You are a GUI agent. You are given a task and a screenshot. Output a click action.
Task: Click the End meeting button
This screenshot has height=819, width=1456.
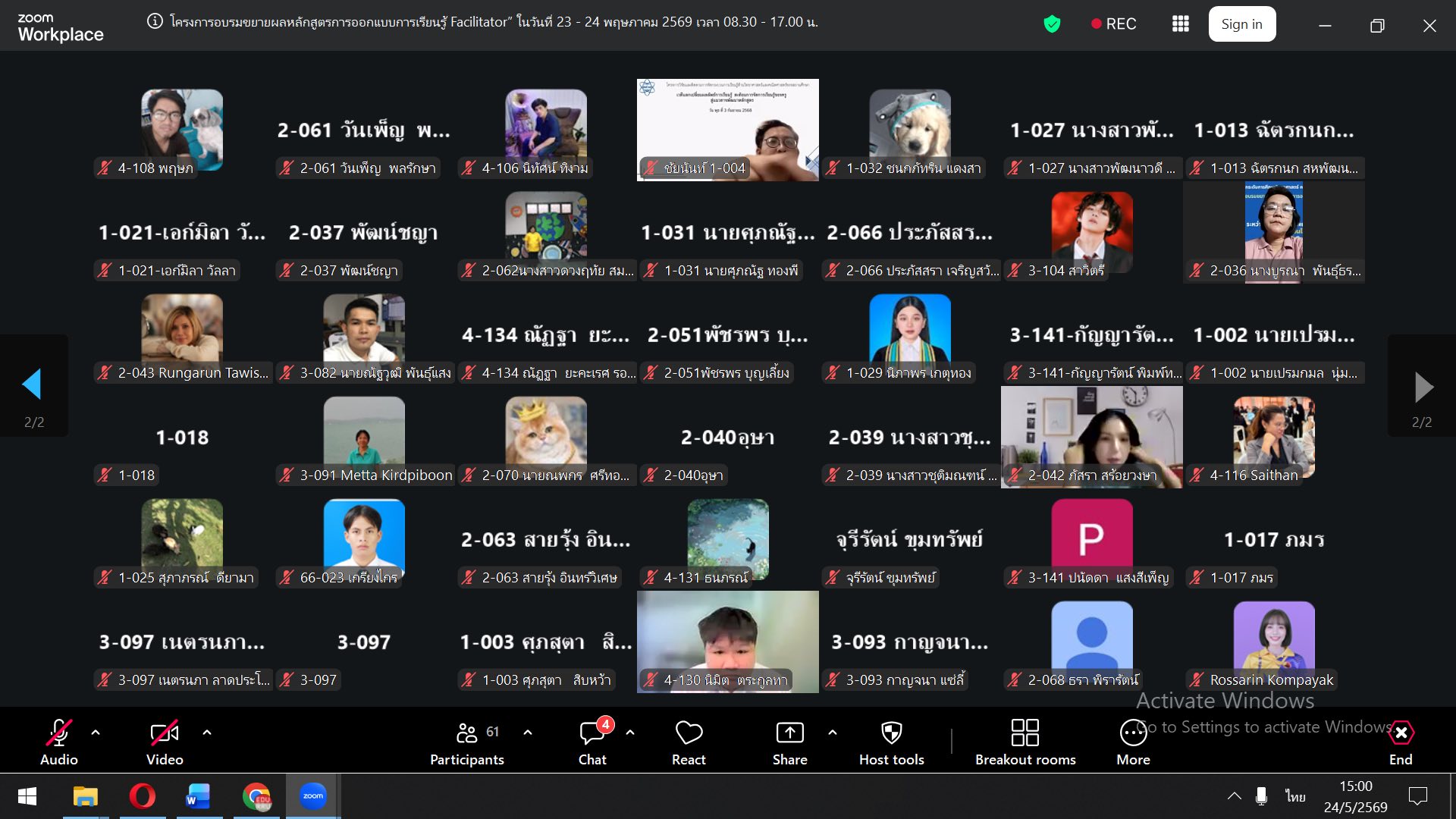click(x=1401, y=742)
